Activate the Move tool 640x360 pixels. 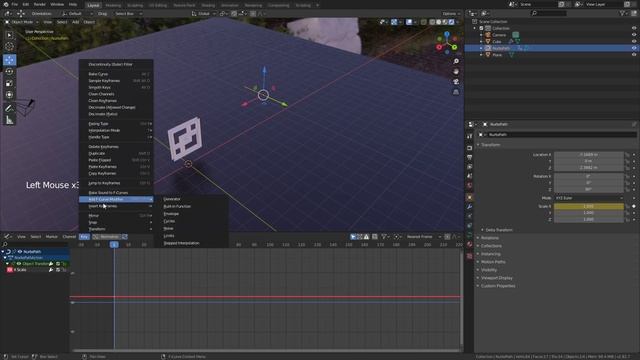point(9,60)
